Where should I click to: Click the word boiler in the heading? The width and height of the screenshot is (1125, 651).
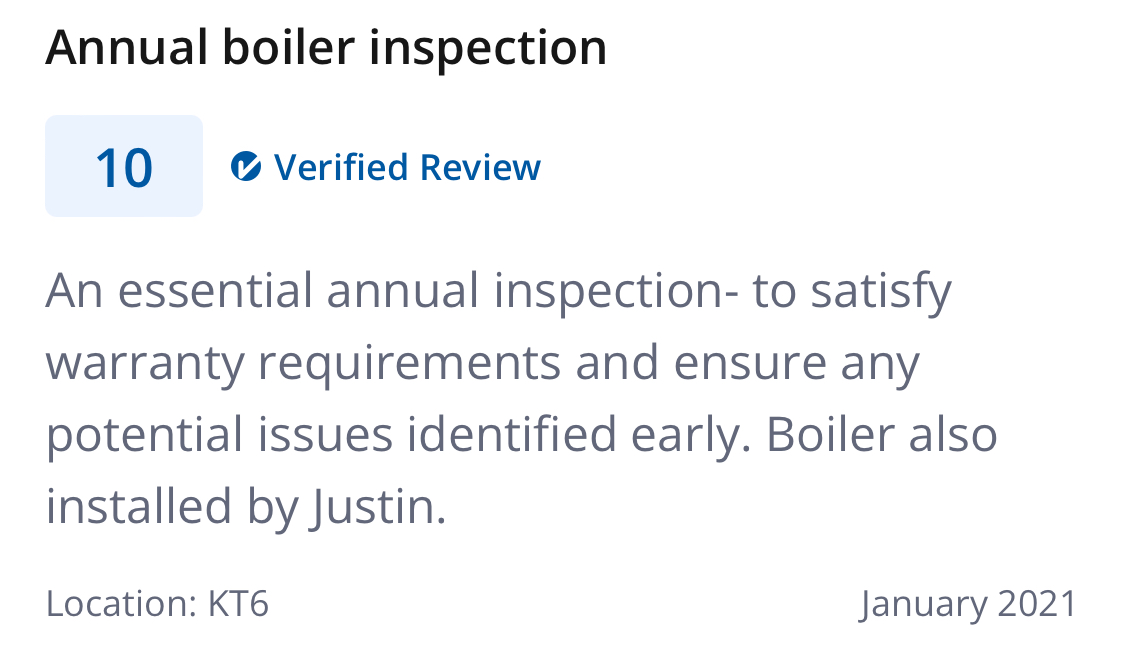click(x=288, y=47)
